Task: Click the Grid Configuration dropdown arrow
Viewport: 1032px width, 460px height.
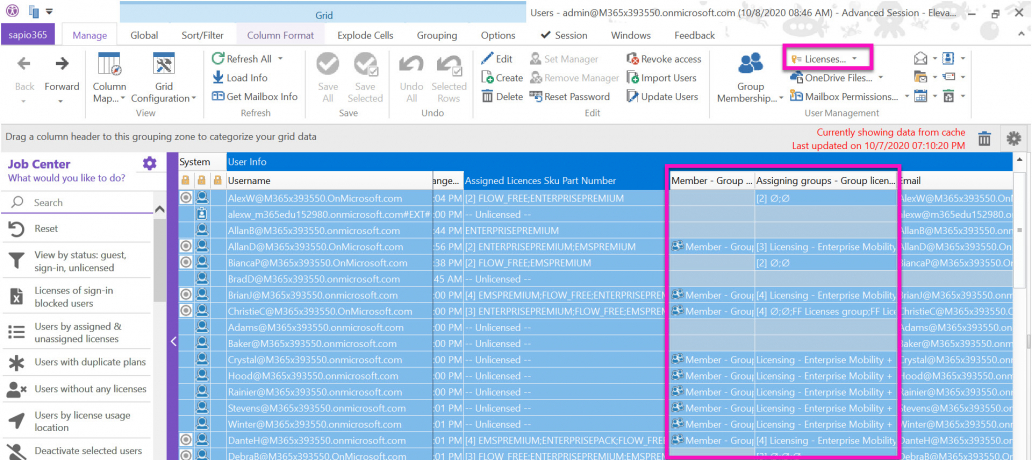Action: [194, 99]
